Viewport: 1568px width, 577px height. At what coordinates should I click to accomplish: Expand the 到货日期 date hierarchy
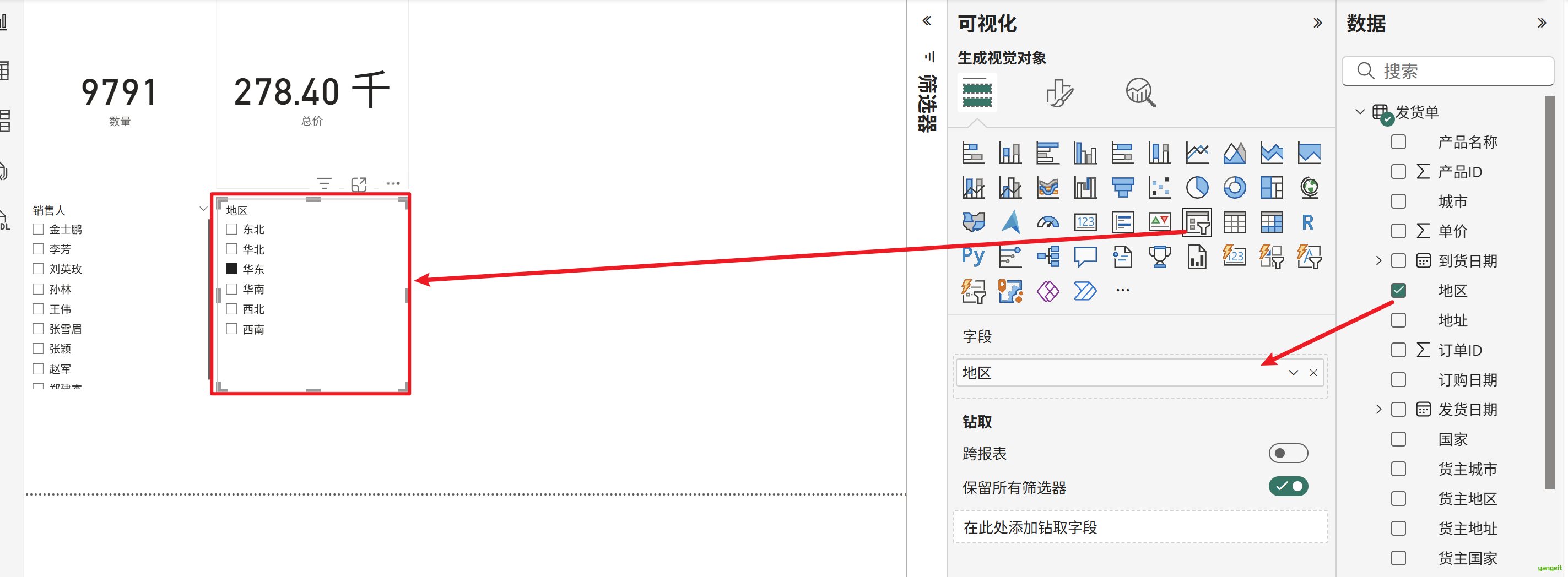tap(1378, 261)
